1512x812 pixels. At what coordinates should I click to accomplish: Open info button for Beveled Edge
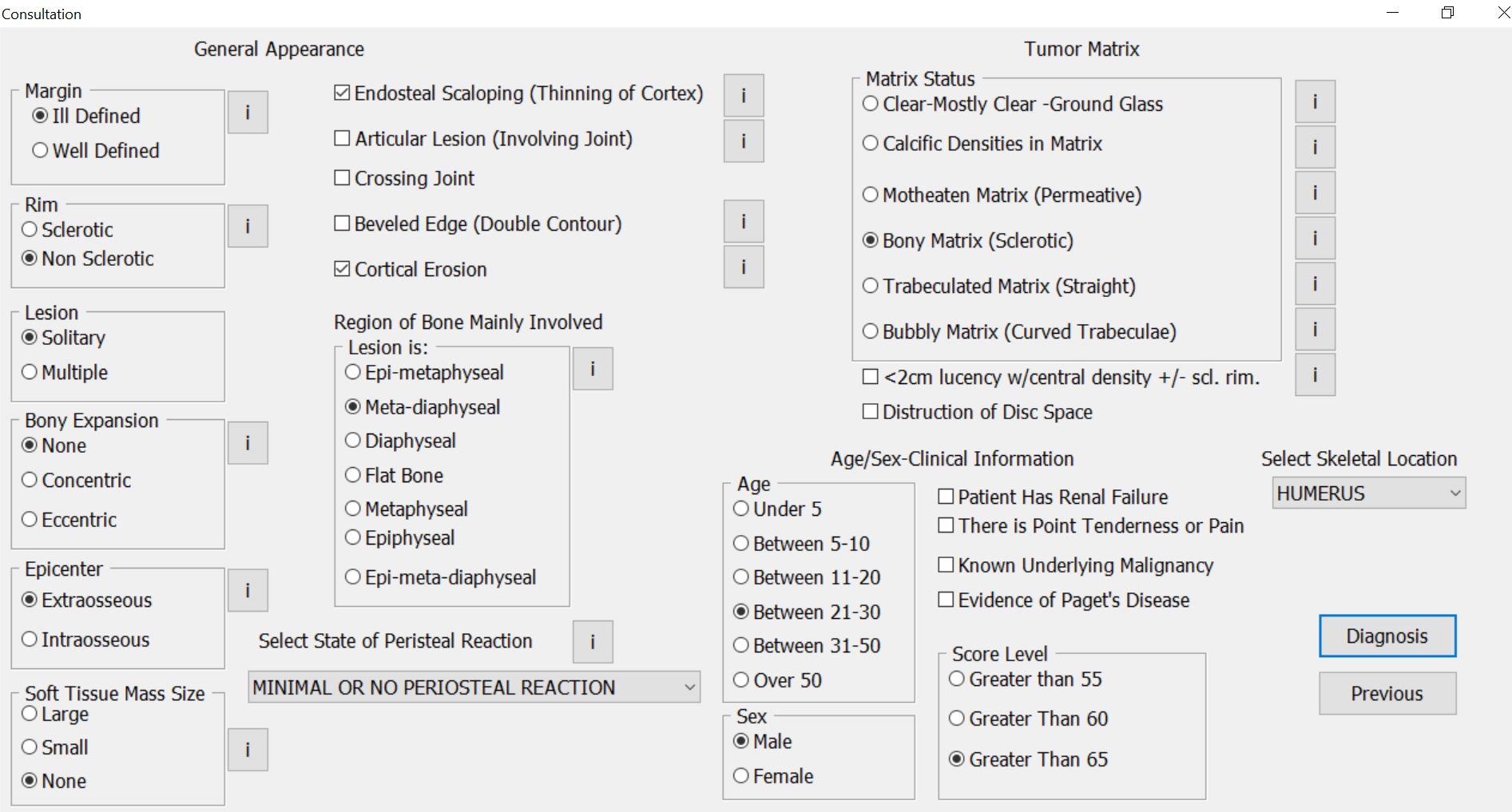pos(744,221)
